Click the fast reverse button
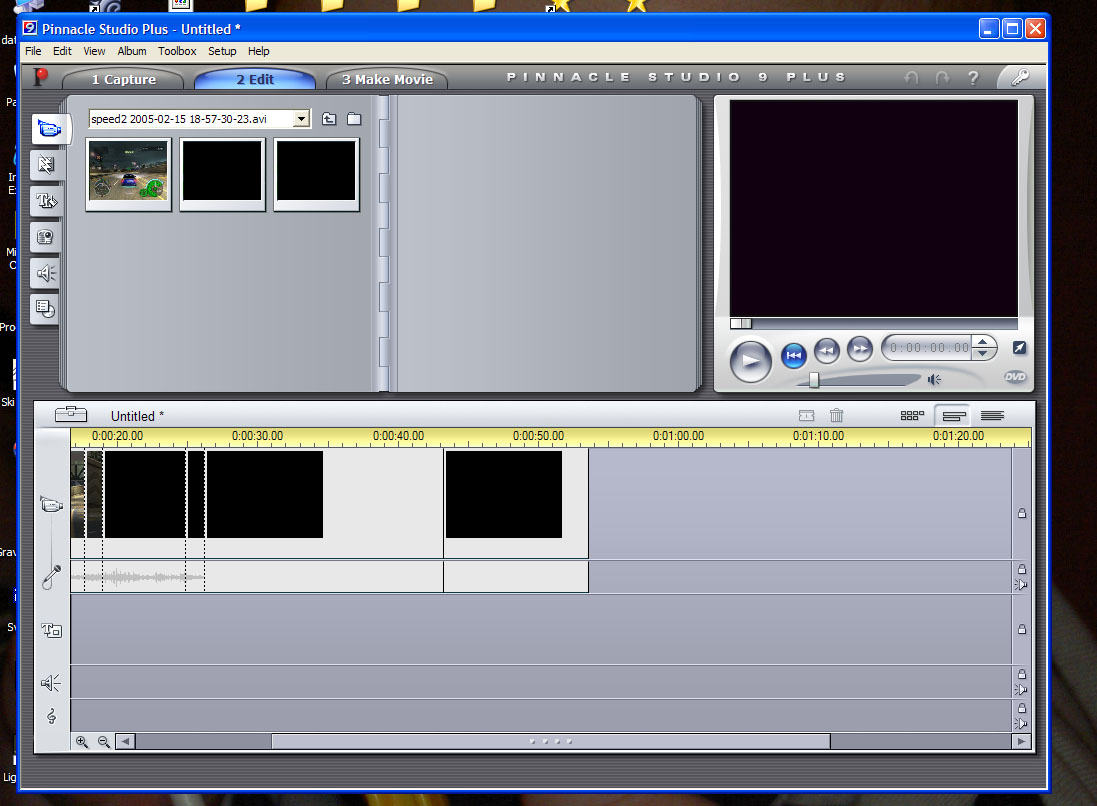The image size is (1097, 806). click(827, 350)
